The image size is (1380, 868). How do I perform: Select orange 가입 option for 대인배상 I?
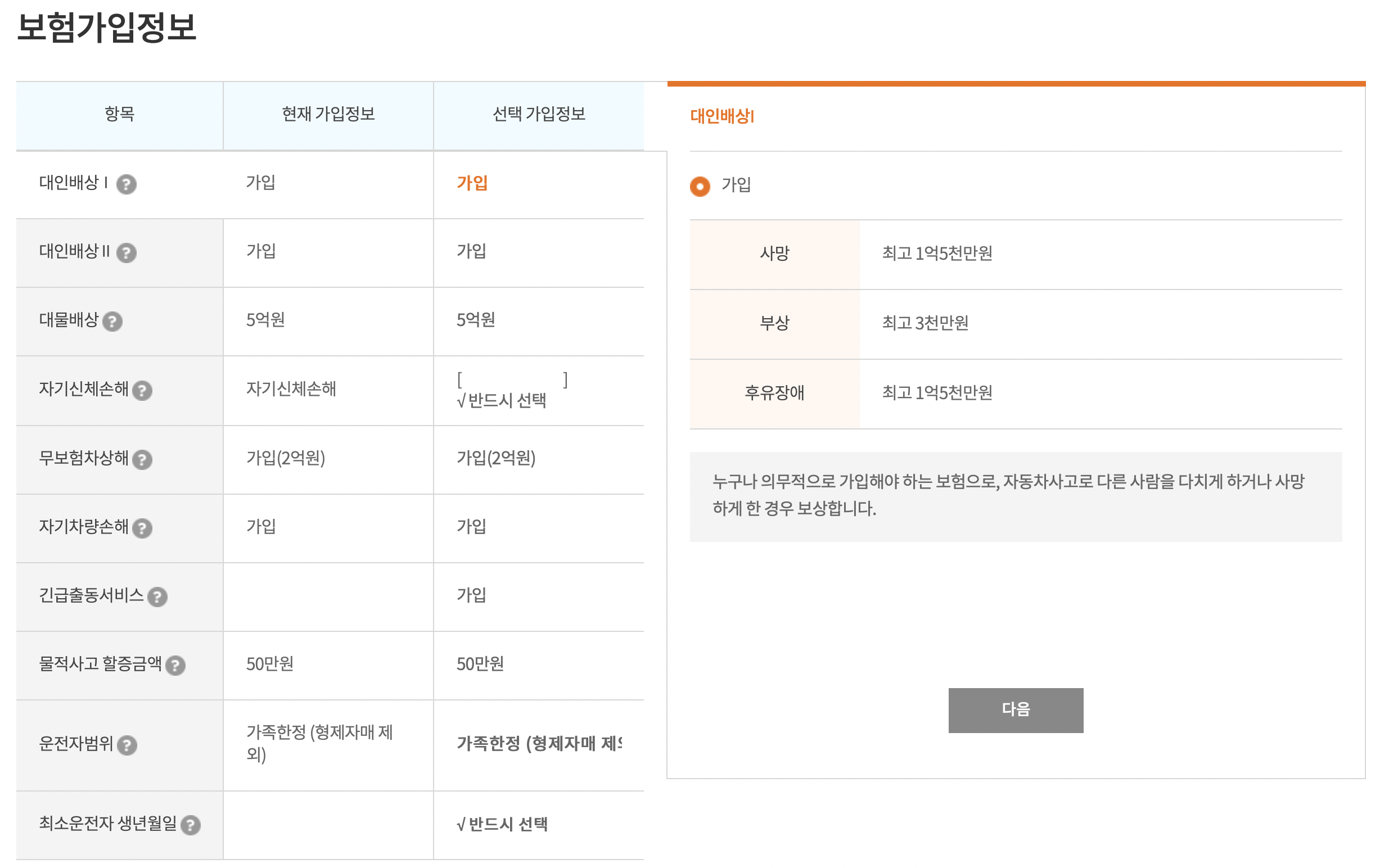[472, 183]
